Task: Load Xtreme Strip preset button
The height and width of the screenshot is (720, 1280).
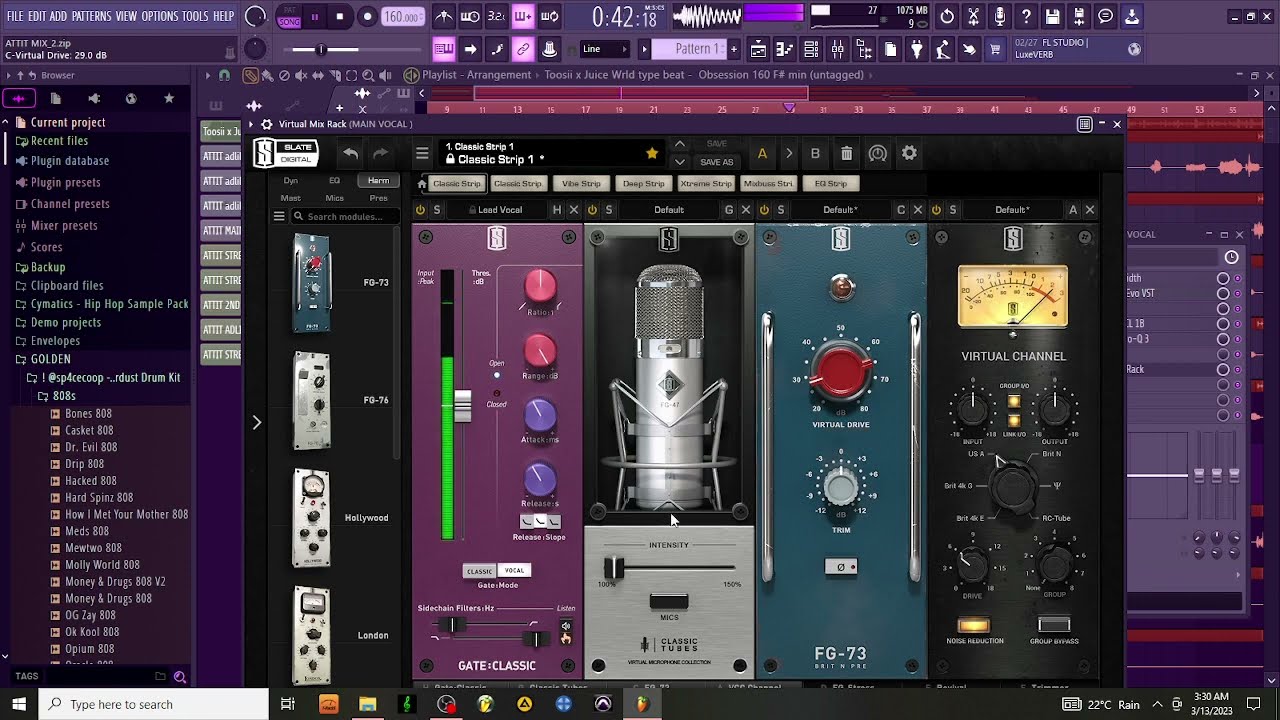Action: pyautogui.click(x=706, y=184)
